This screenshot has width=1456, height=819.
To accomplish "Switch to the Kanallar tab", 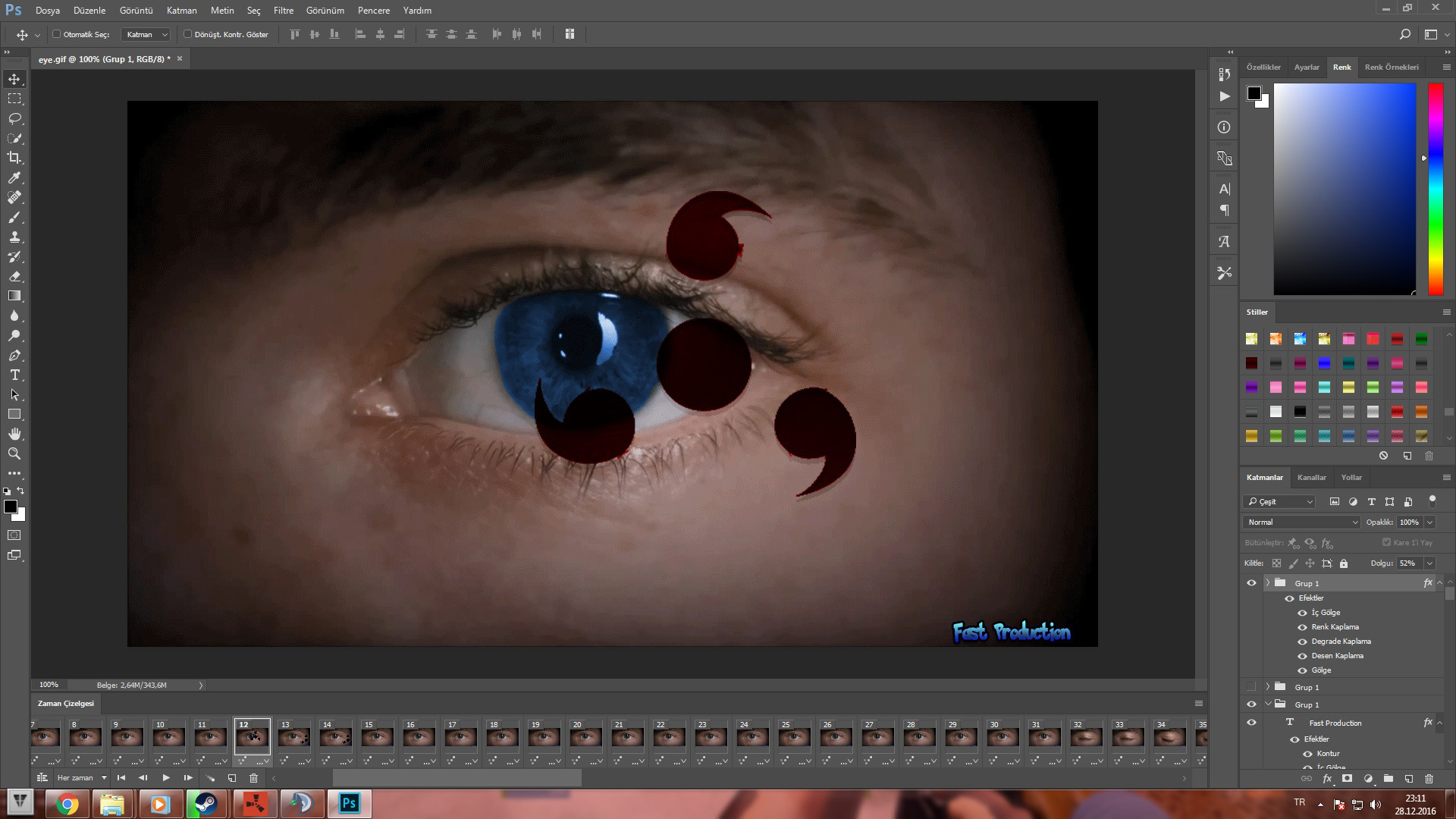I will click(x=1311, y=478).
